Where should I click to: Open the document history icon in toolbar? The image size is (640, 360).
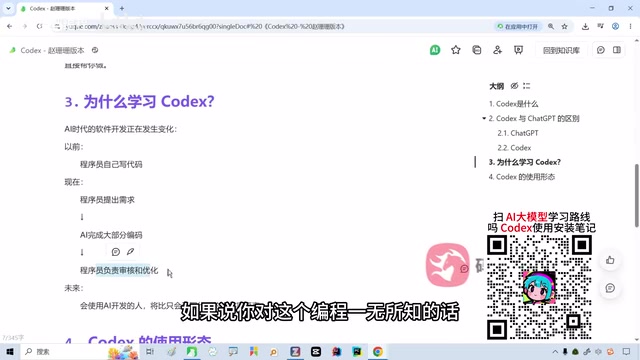pyautogui.click(x=476, y=50)
